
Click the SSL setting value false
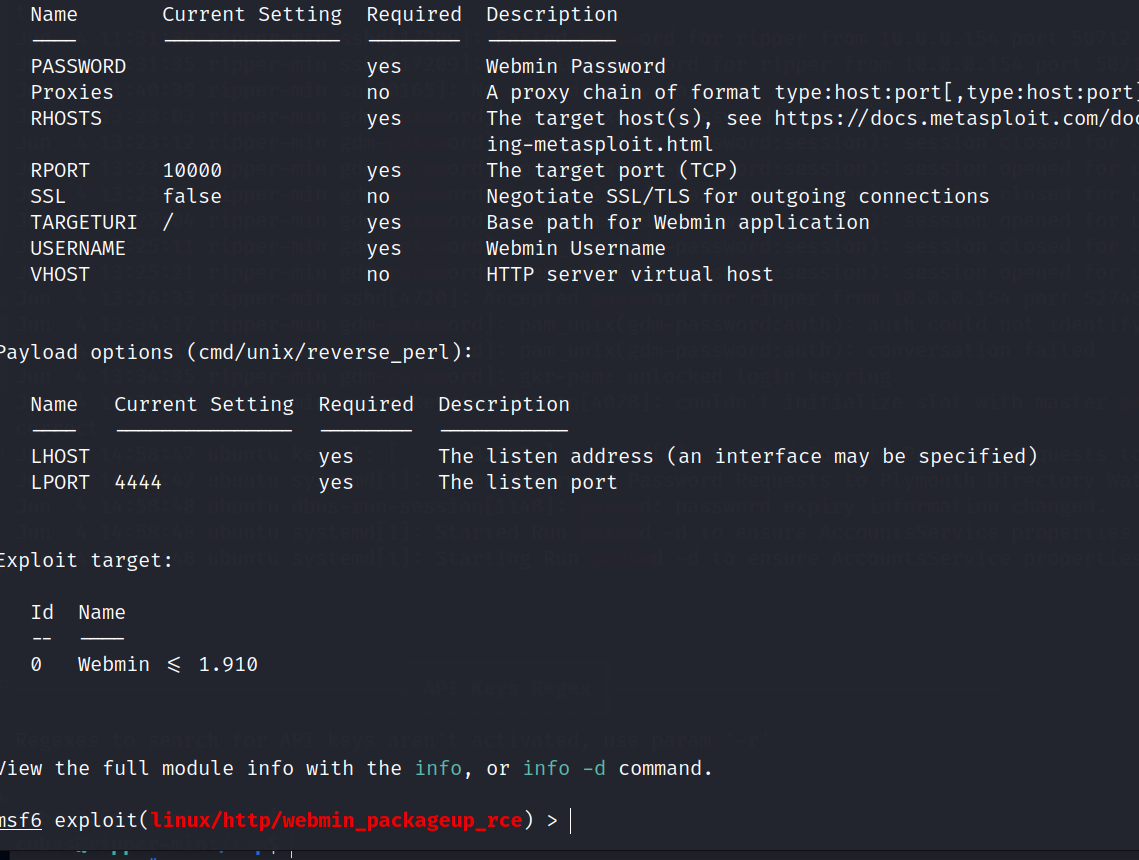(x=192, y=196)
